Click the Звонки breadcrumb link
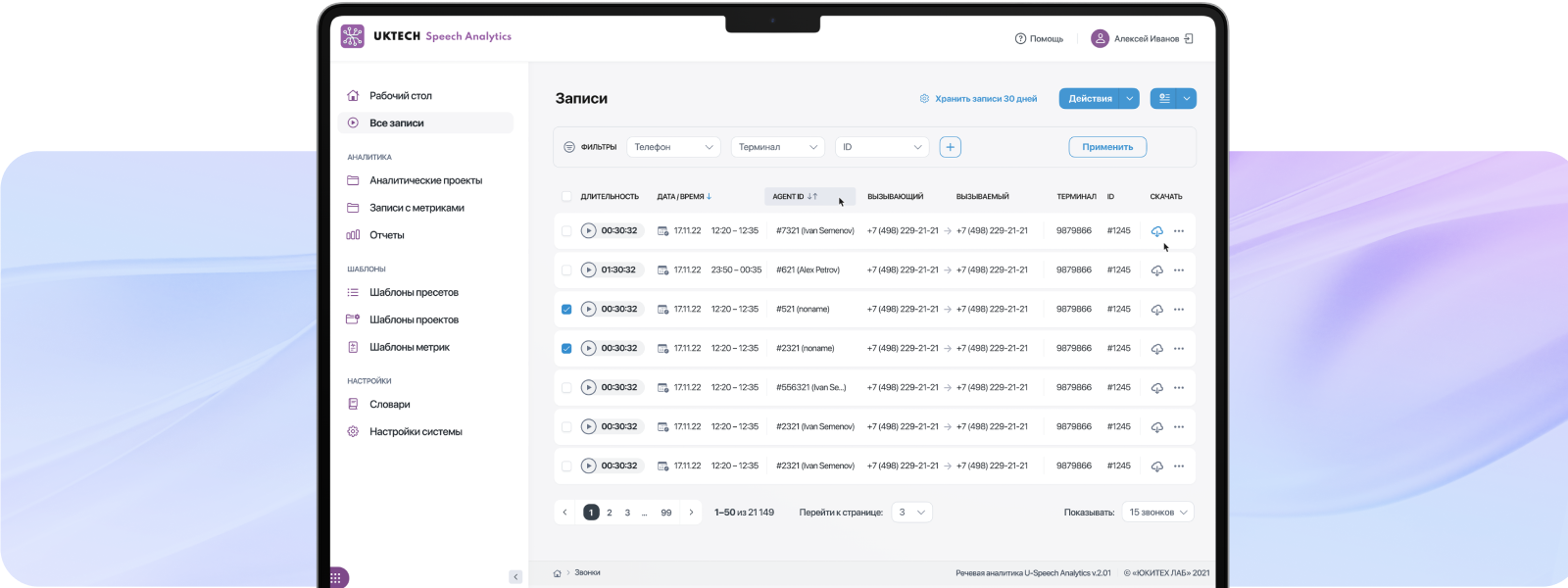Viewport: 1568px width, 588px height. pyautogui.click(x=588, y=573)
